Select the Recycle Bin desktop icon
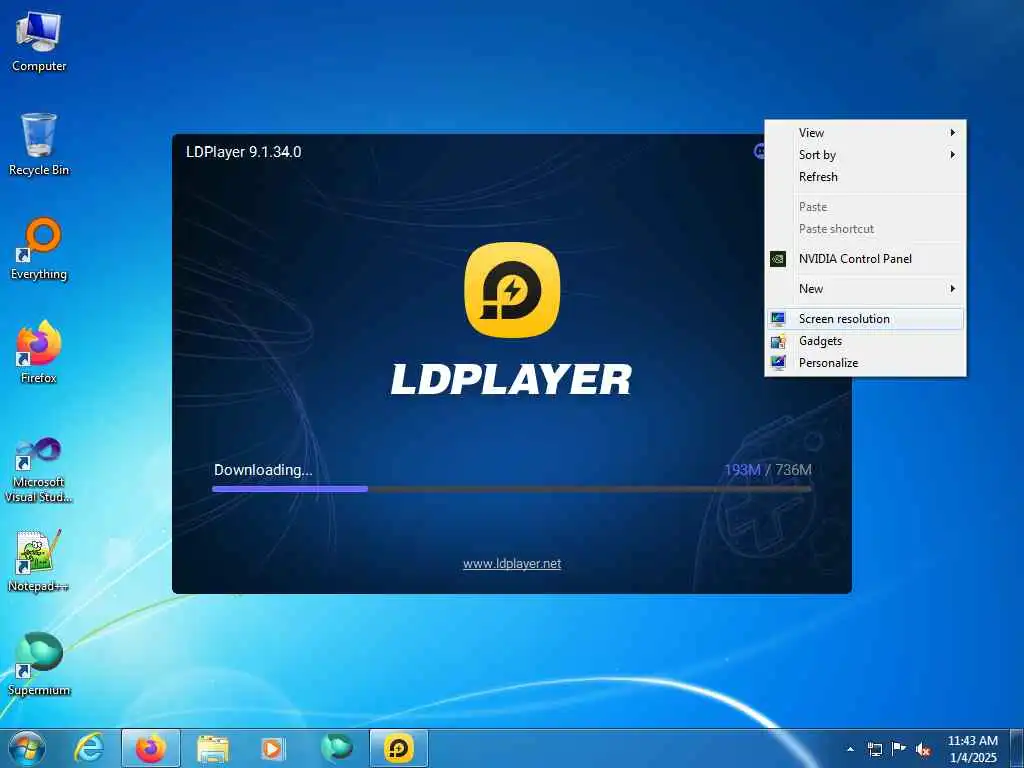Screen dimensions: 1024x768 39,144
